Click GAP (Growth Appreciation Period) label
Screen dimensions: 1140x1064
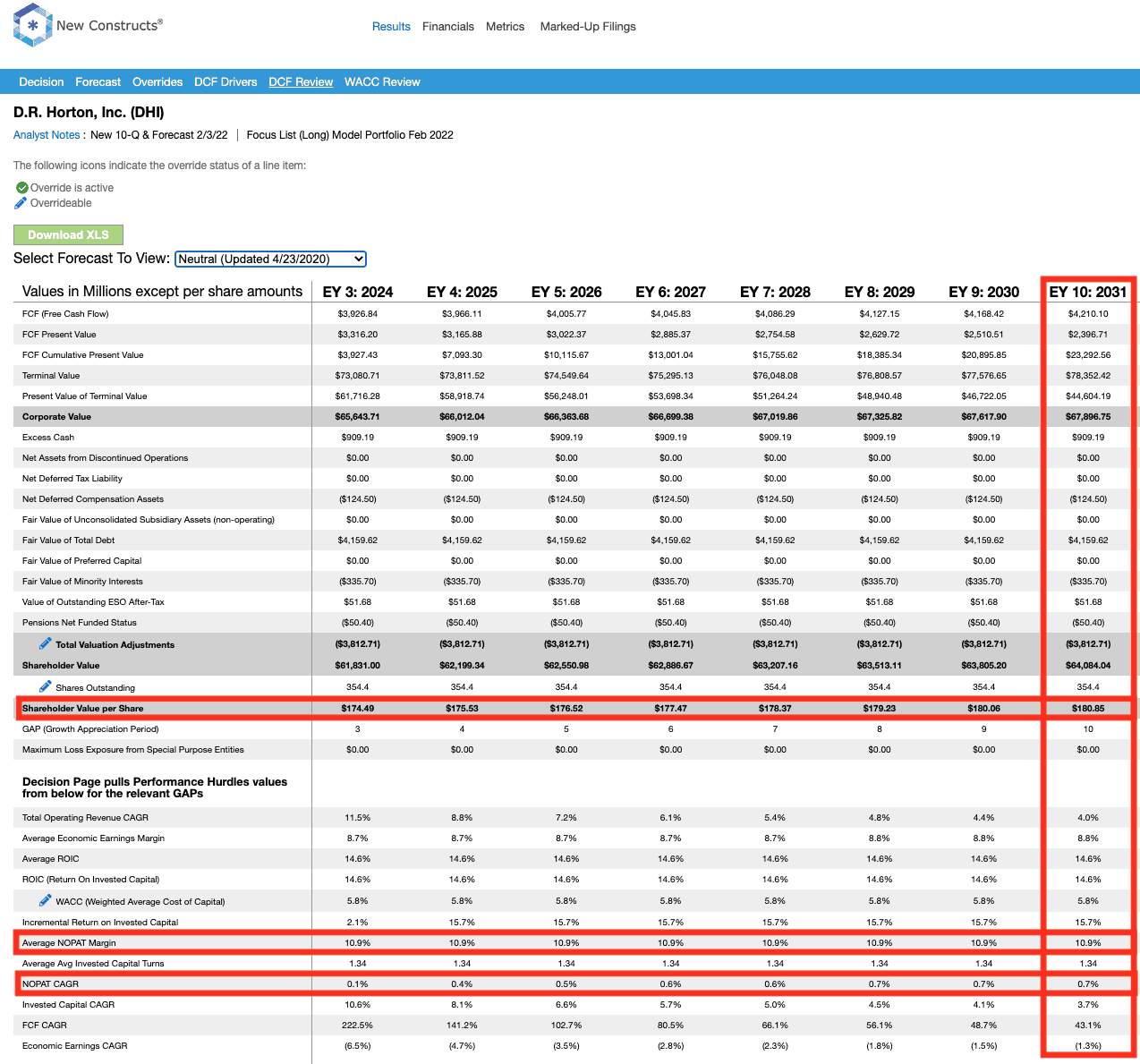[x=90, y=729]
